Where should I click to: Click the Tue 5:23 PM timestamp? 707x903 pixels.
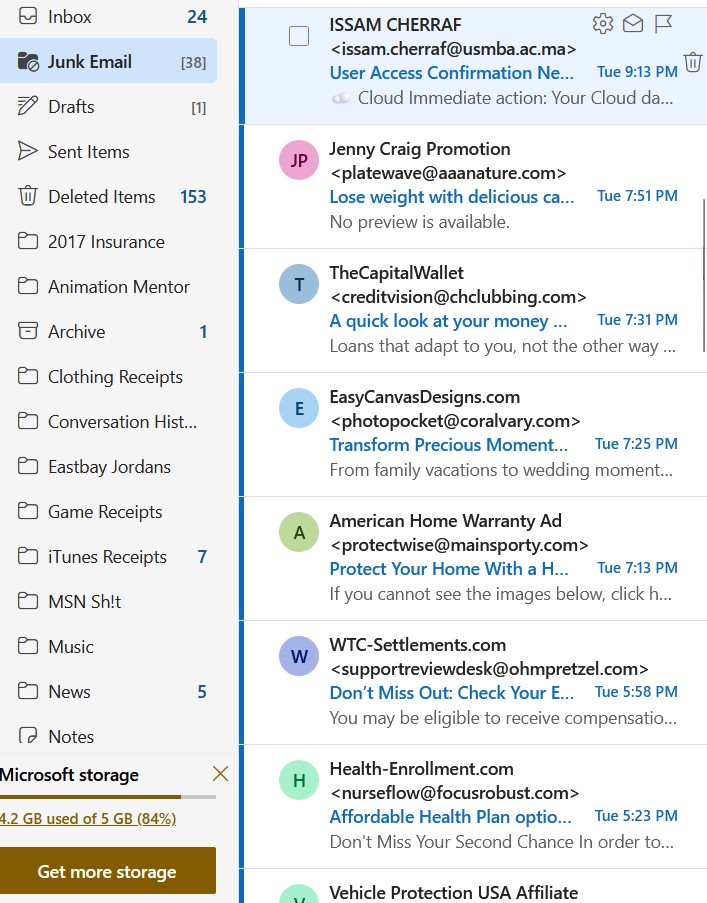coord(636,815)
